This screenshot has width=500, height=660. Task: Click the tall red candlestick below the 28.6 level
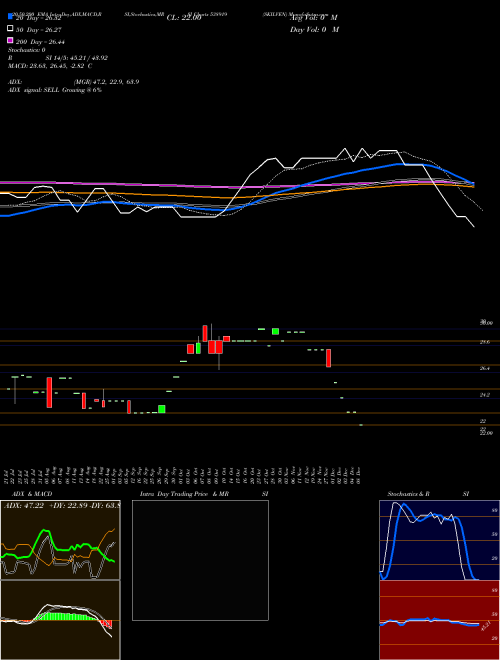(329, 358)
